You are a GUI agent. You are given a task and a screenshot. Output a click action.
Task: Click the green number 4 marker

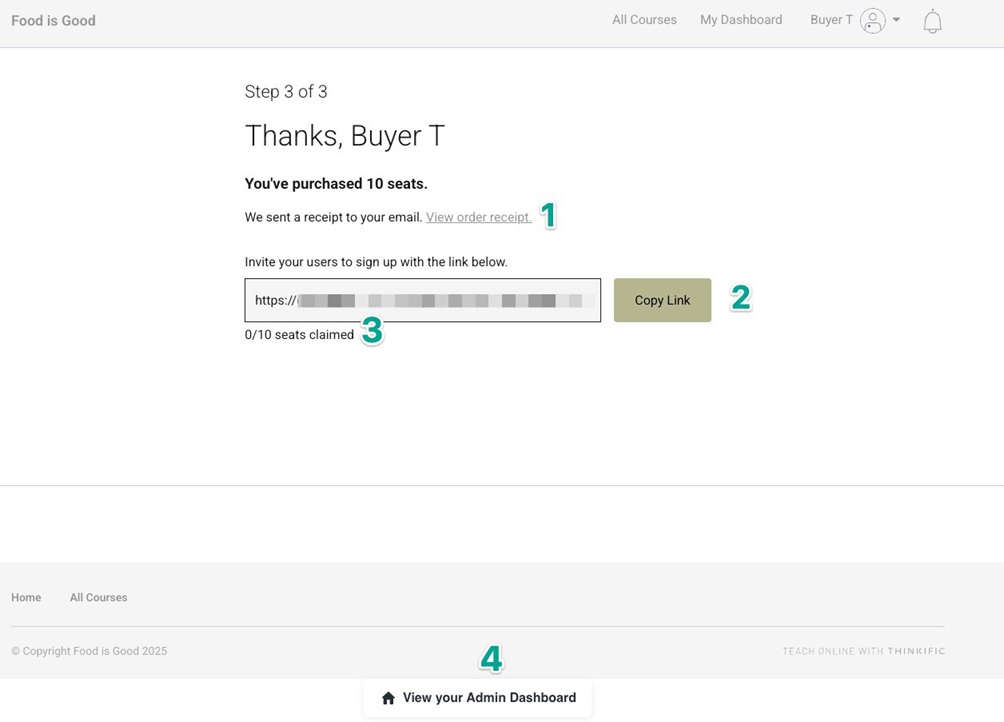[491, 658]
